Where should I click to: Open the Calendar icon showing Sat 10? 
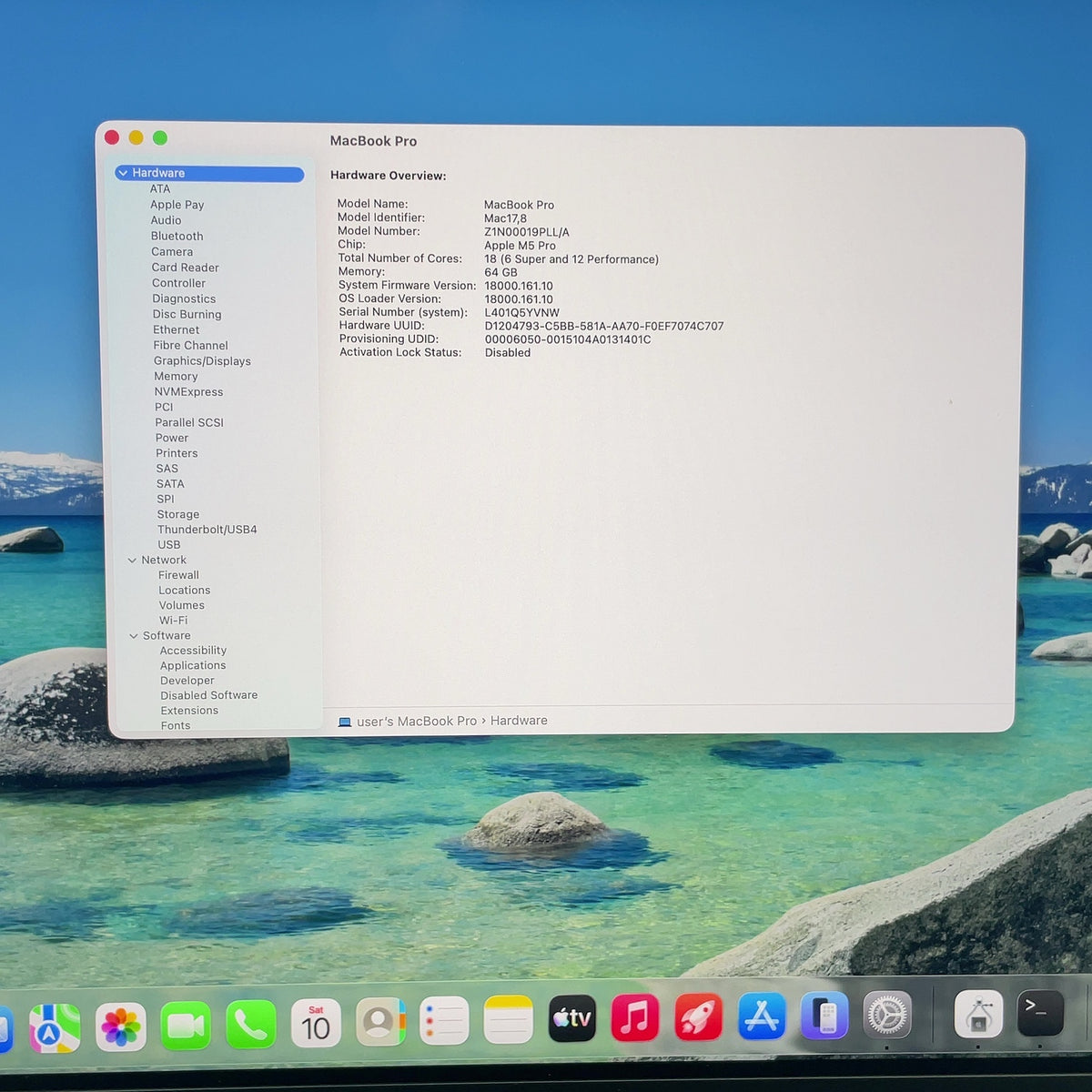316,1024
